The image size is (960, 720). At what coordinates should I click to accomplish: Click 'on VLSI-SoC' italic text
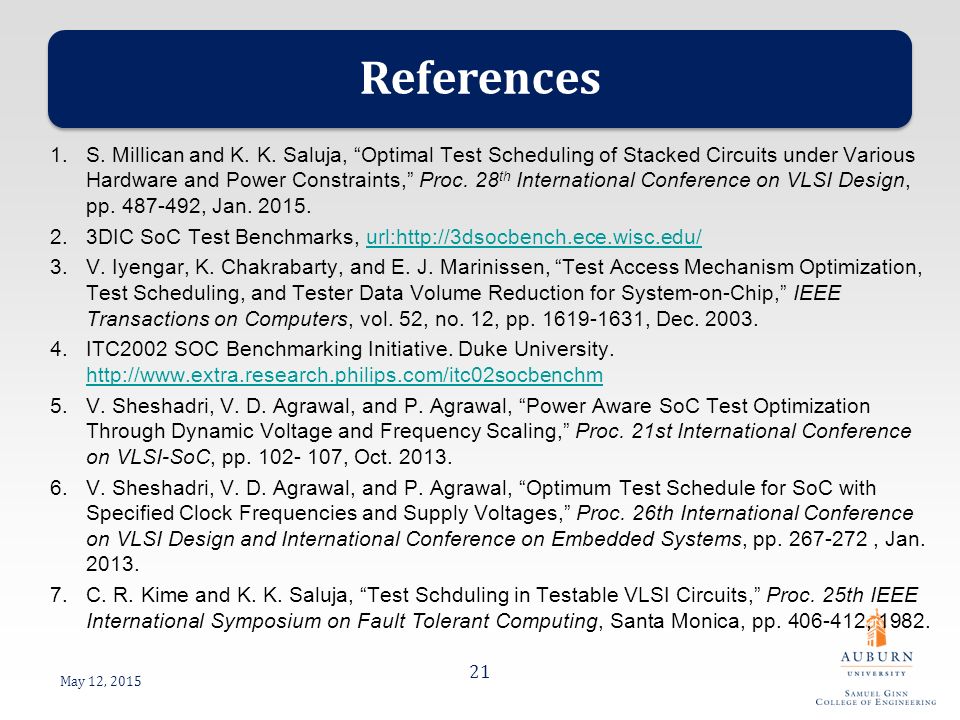coord(149,457)
